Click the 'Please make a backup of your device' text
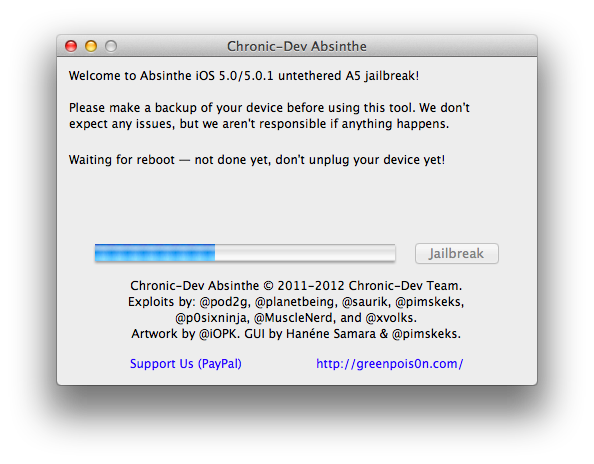Viewport: 594px width, 464px height. pyautogui.click(x=269, y=108)
